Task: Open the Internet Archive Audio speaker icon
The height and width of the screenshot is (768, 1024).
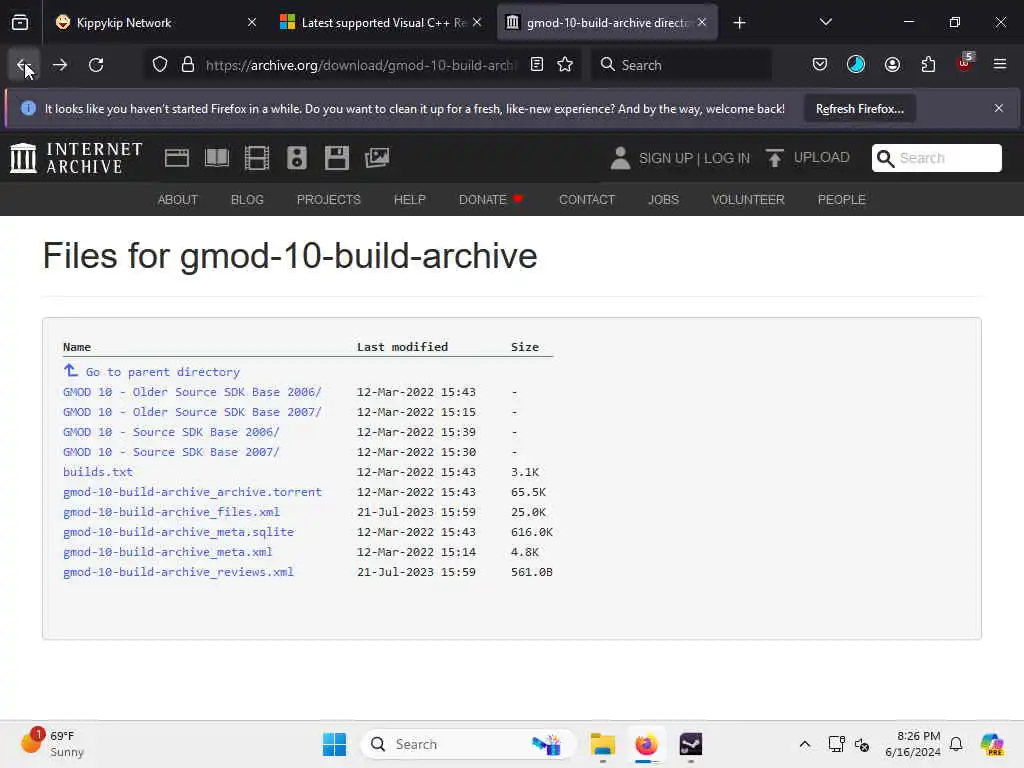Action: pos(296,158)
